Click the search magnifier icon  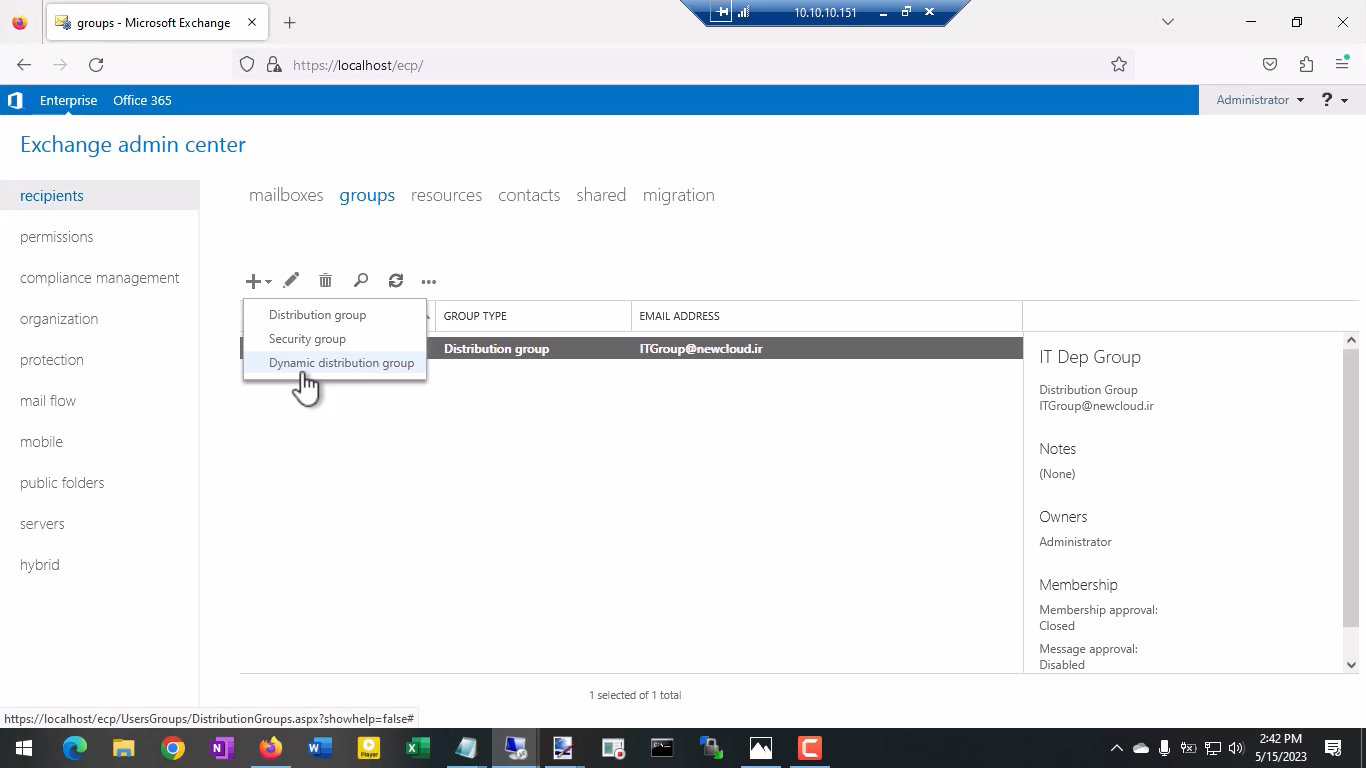pyautogui.click(x=361, y=281)
